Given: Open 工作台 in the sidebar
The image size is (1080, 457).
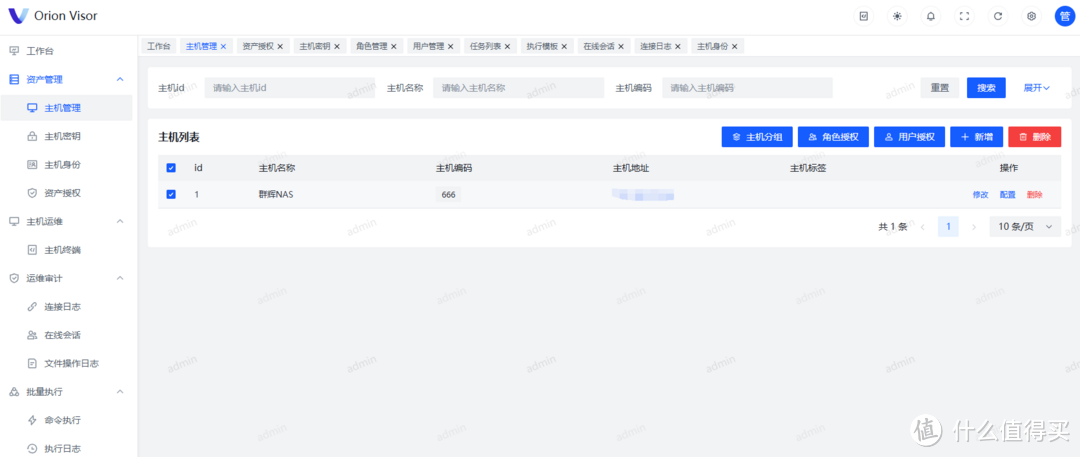Looking at the screenshot, I should coord(66,51).
